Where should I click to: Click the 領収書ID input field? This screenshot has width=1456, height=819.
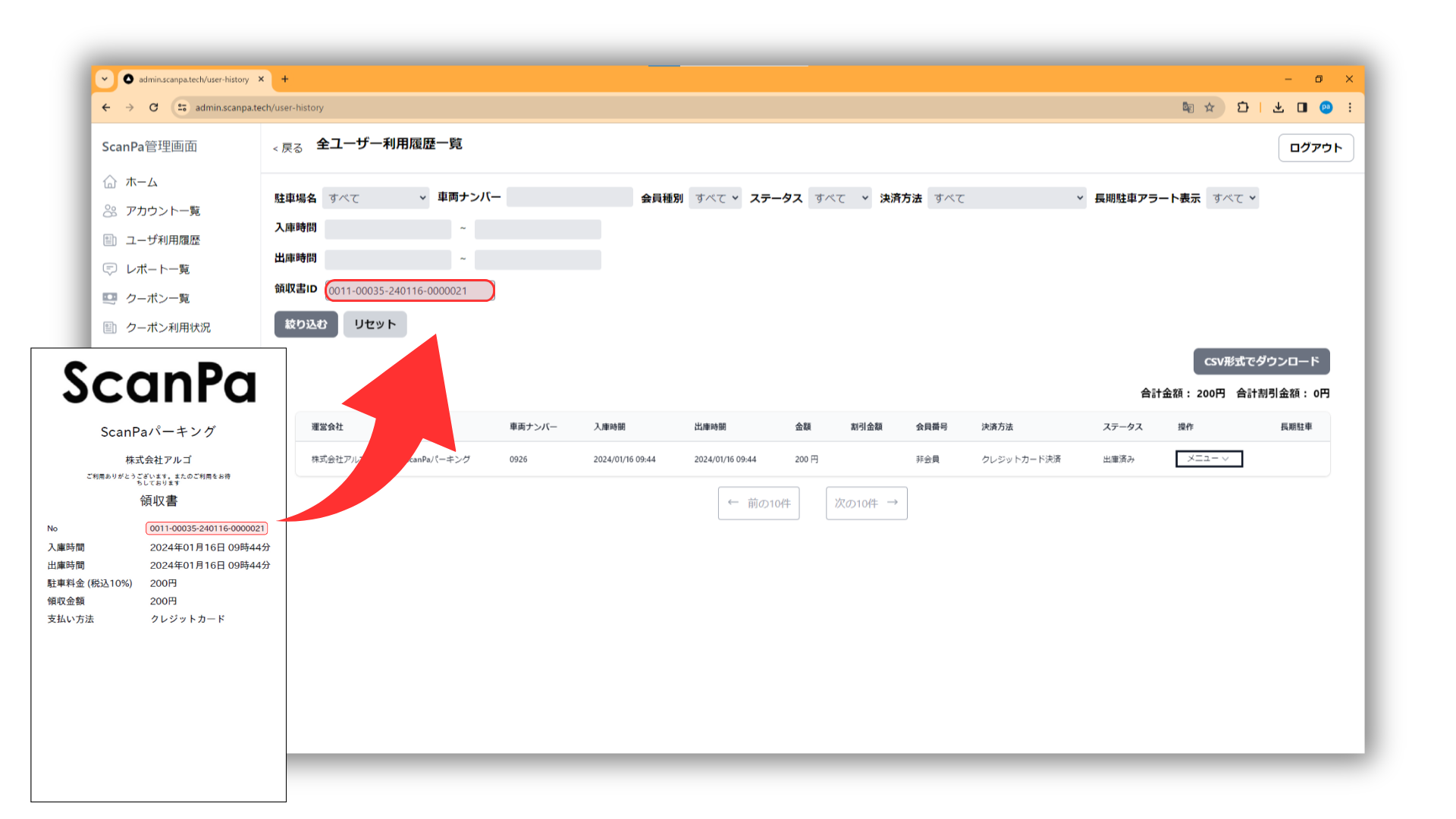[x=409, y=290]
